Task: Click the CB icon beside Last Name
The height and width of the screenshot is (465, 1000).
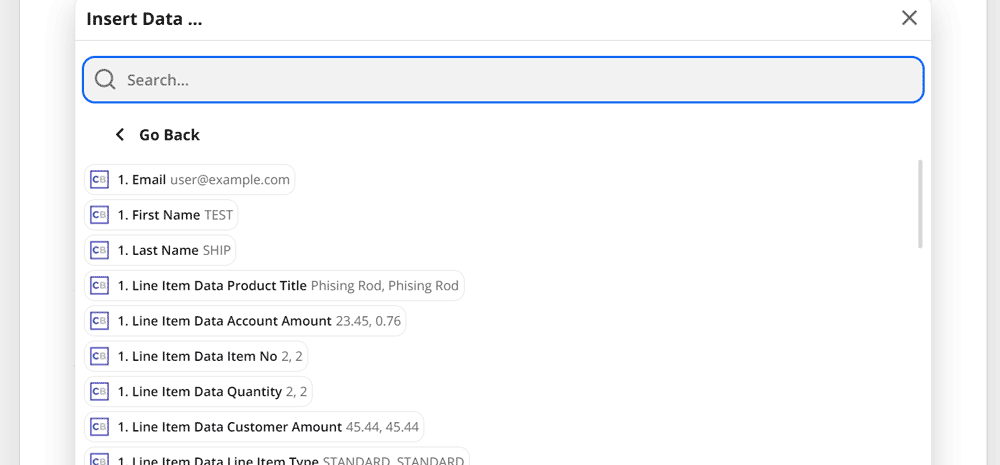Action: click(x=99, y=250)
